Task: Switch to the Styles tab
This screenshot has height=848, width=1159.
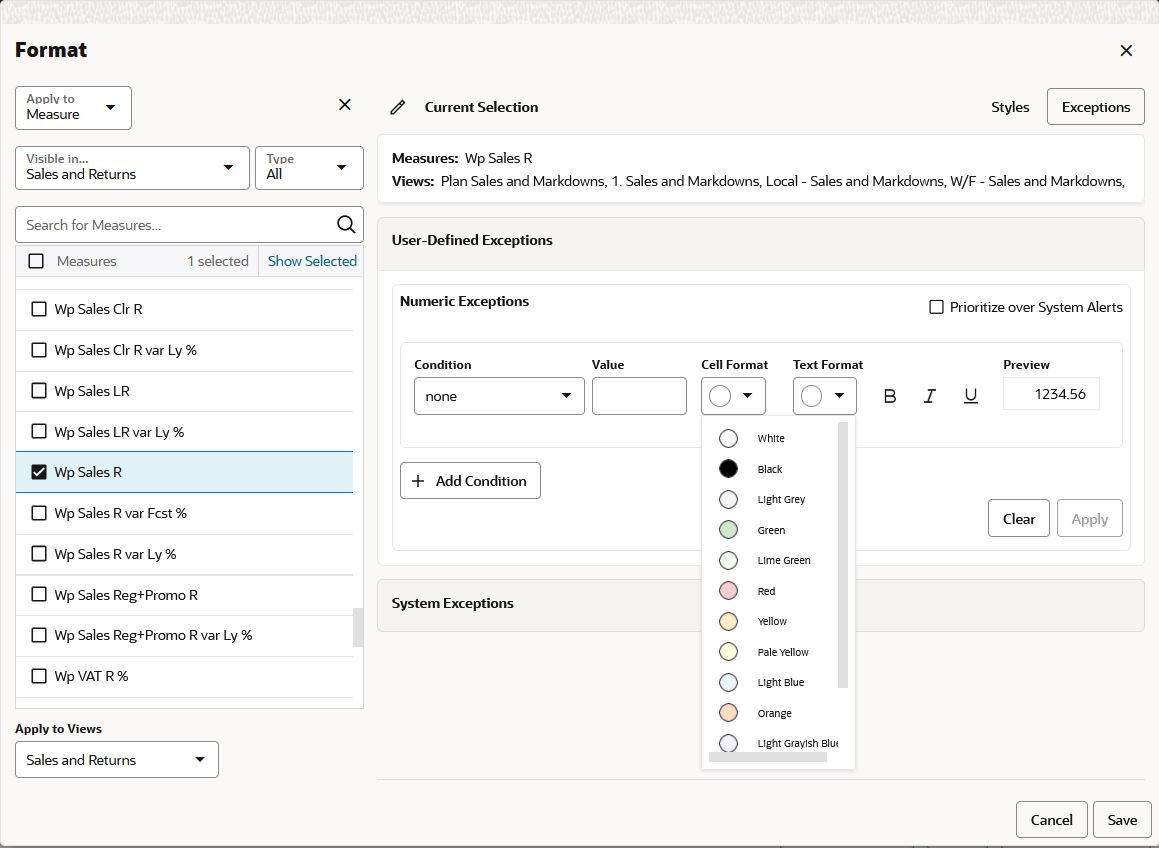Action: click(1010, 106)
